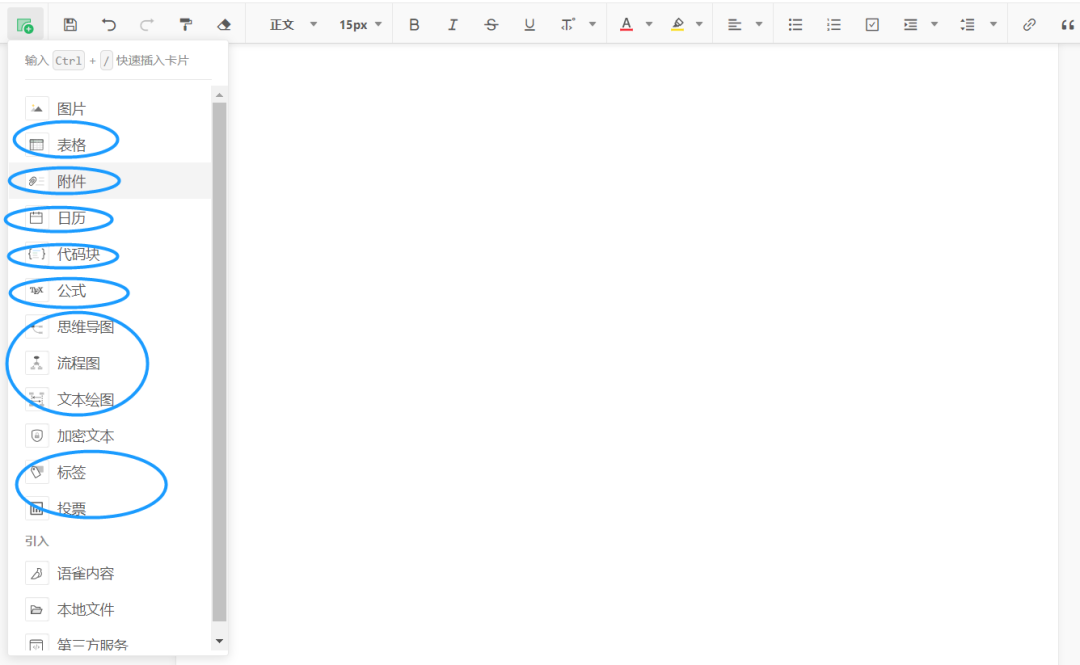Screen dimensions: 1080x665
Task: Click the insert menu scrollbar down arrow
Action: click(219, 640)
